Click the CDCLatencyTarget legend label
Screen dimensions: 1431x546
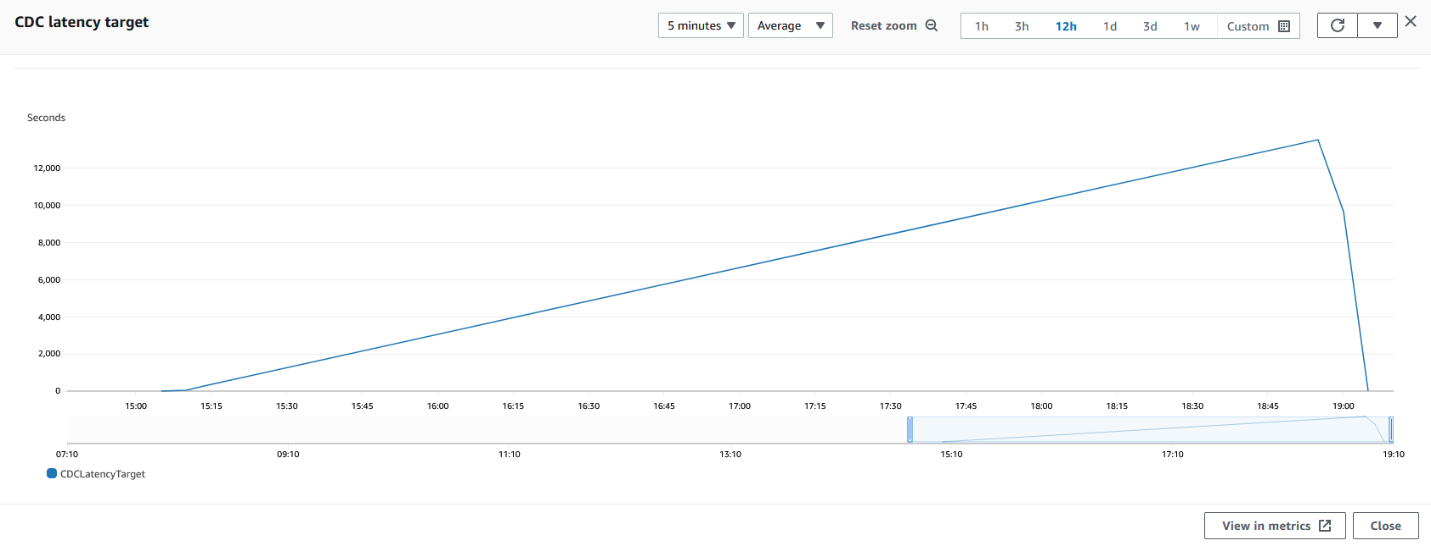102,474
